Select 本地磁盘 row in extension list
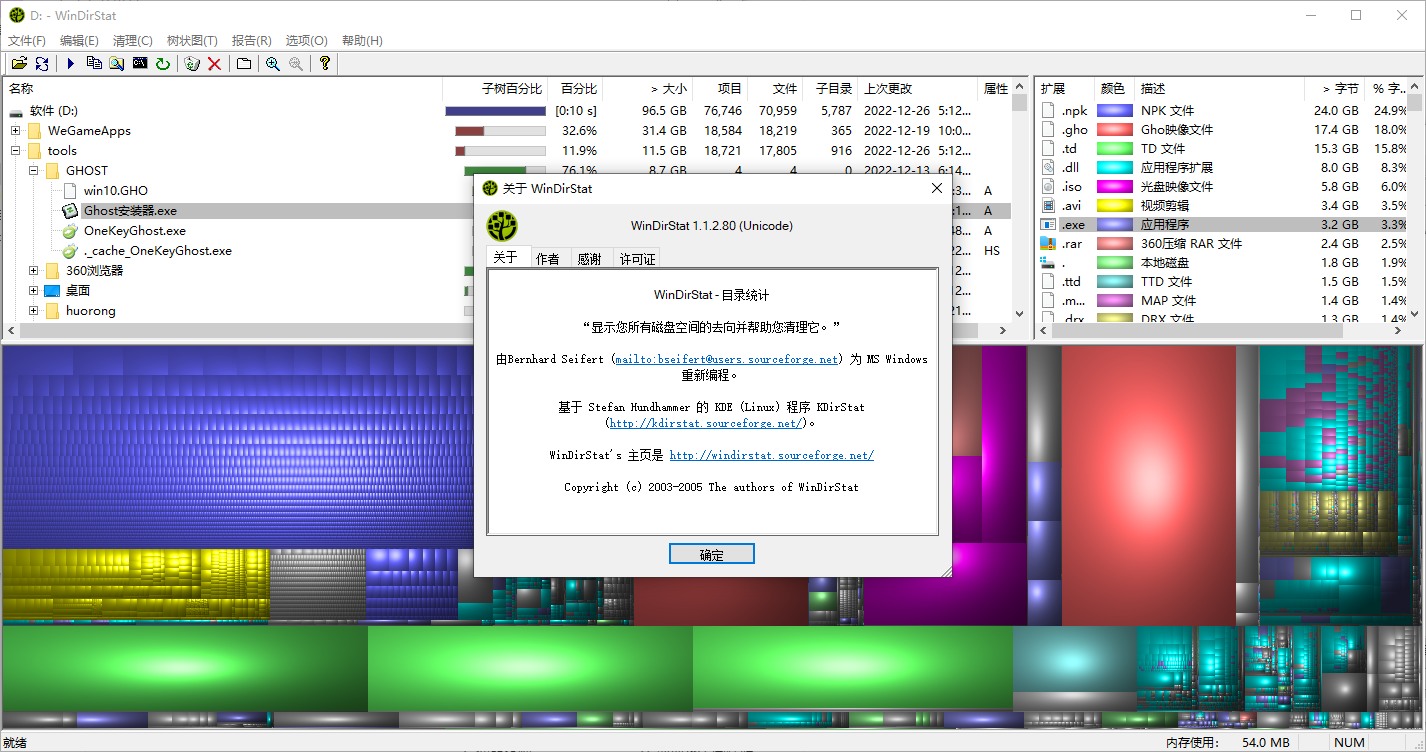Viewport: 1426px width, 752px height. click(x=1222, y=263)
